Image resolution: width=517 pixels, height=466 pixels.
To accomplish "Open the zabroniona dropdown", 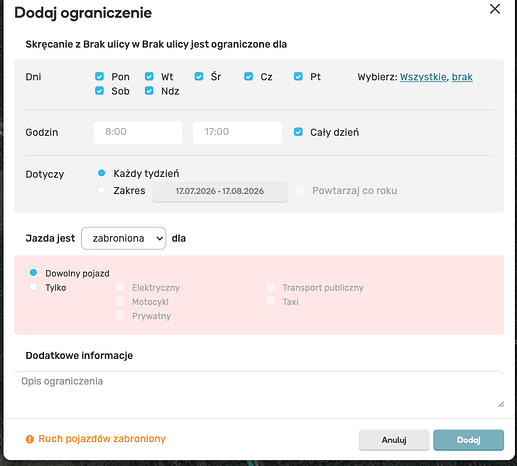I will point(123,238).
